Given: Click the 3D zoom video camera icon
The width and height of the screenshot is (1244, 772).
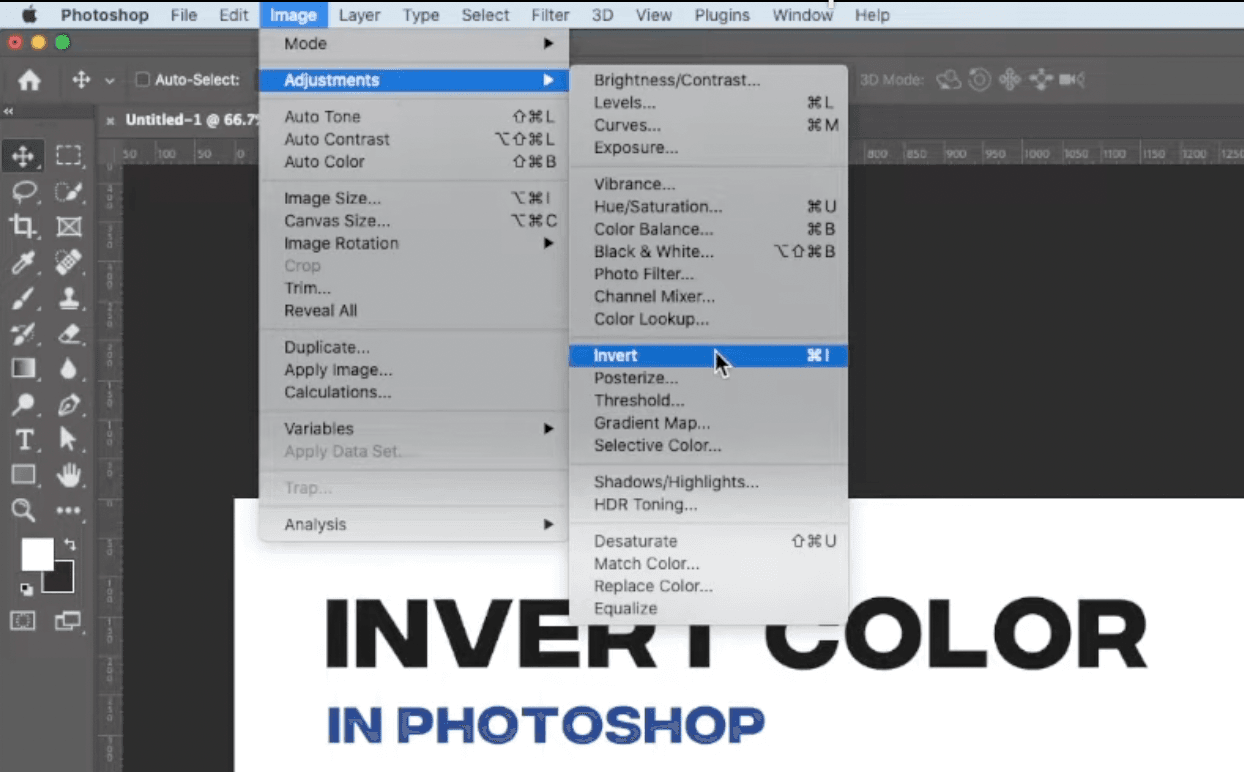Looking at the screenshot, I should 1072,80.
